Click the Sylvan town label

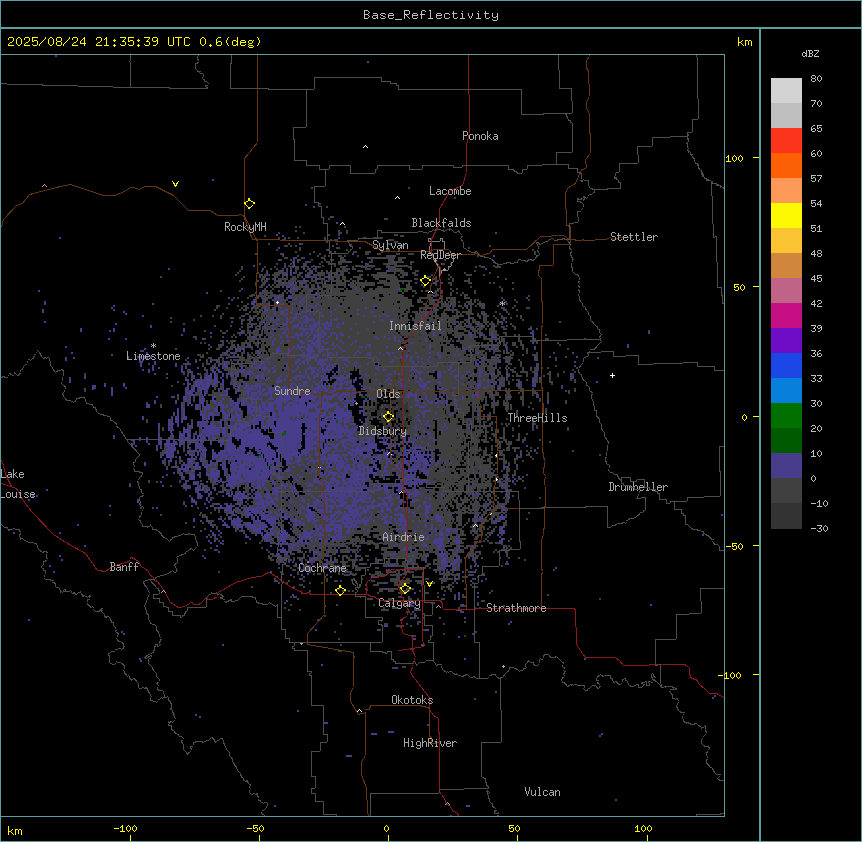click(x=390, y=245)
